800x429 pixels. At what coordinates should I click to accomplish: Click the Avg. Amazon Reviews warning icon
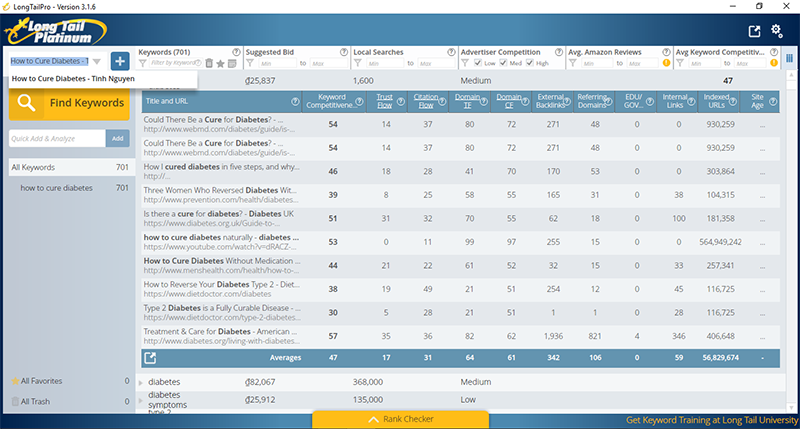click(x=665, y=63)
